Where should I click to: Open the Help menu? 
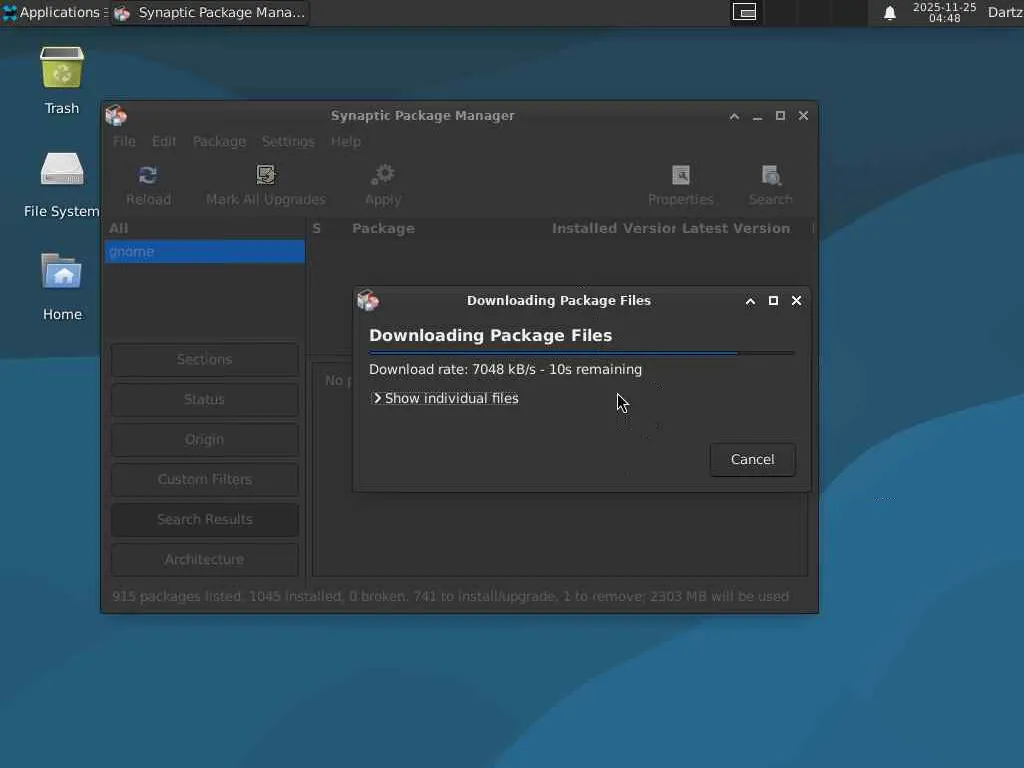(345, 141)
